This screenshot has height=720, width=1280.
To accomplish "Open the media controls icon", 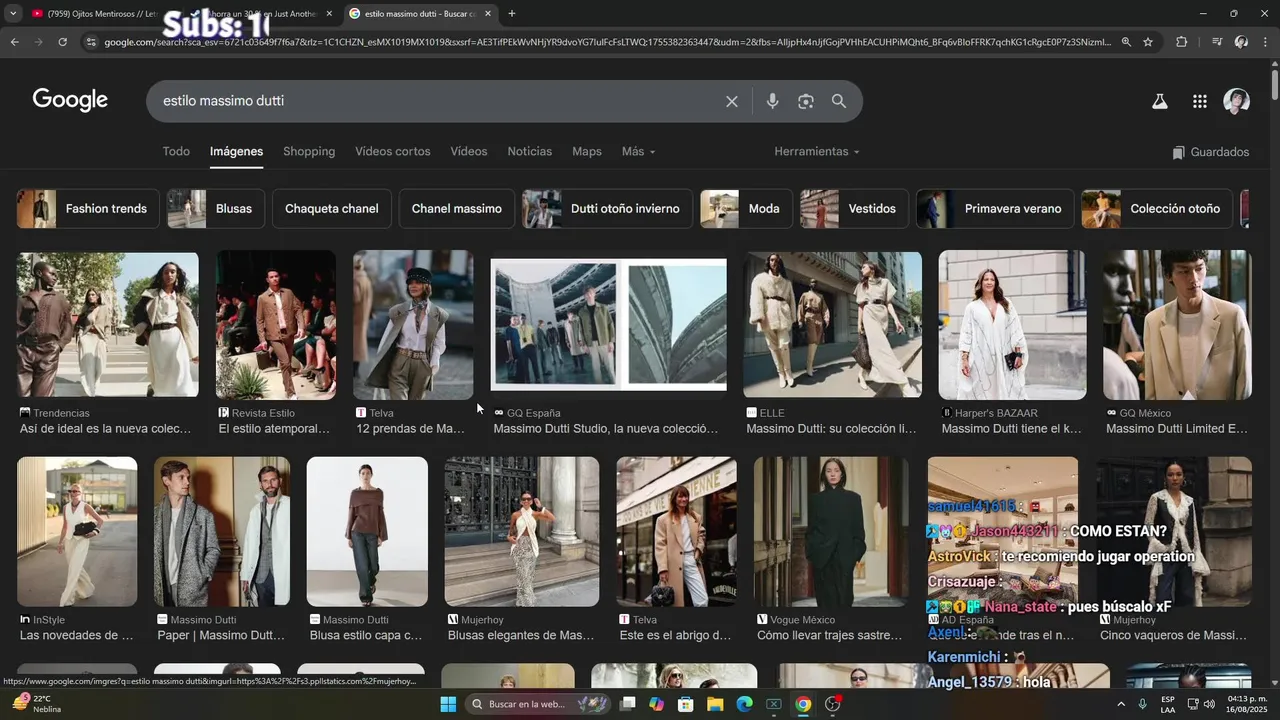I will pyautogui.click(x=1217, y=42).
